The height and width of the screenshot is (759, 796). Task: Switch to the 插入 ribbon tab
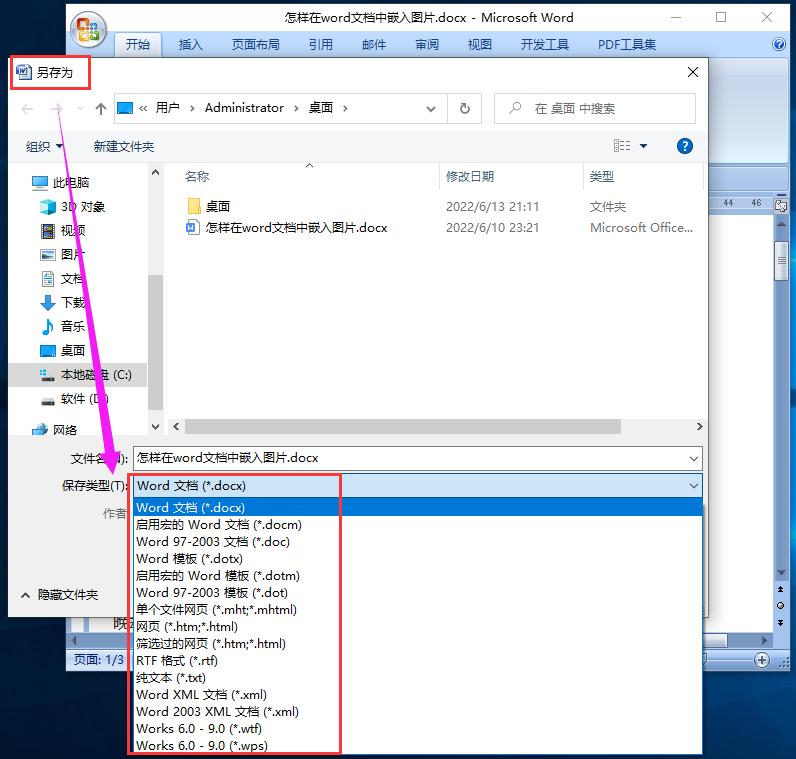point(191,45)
